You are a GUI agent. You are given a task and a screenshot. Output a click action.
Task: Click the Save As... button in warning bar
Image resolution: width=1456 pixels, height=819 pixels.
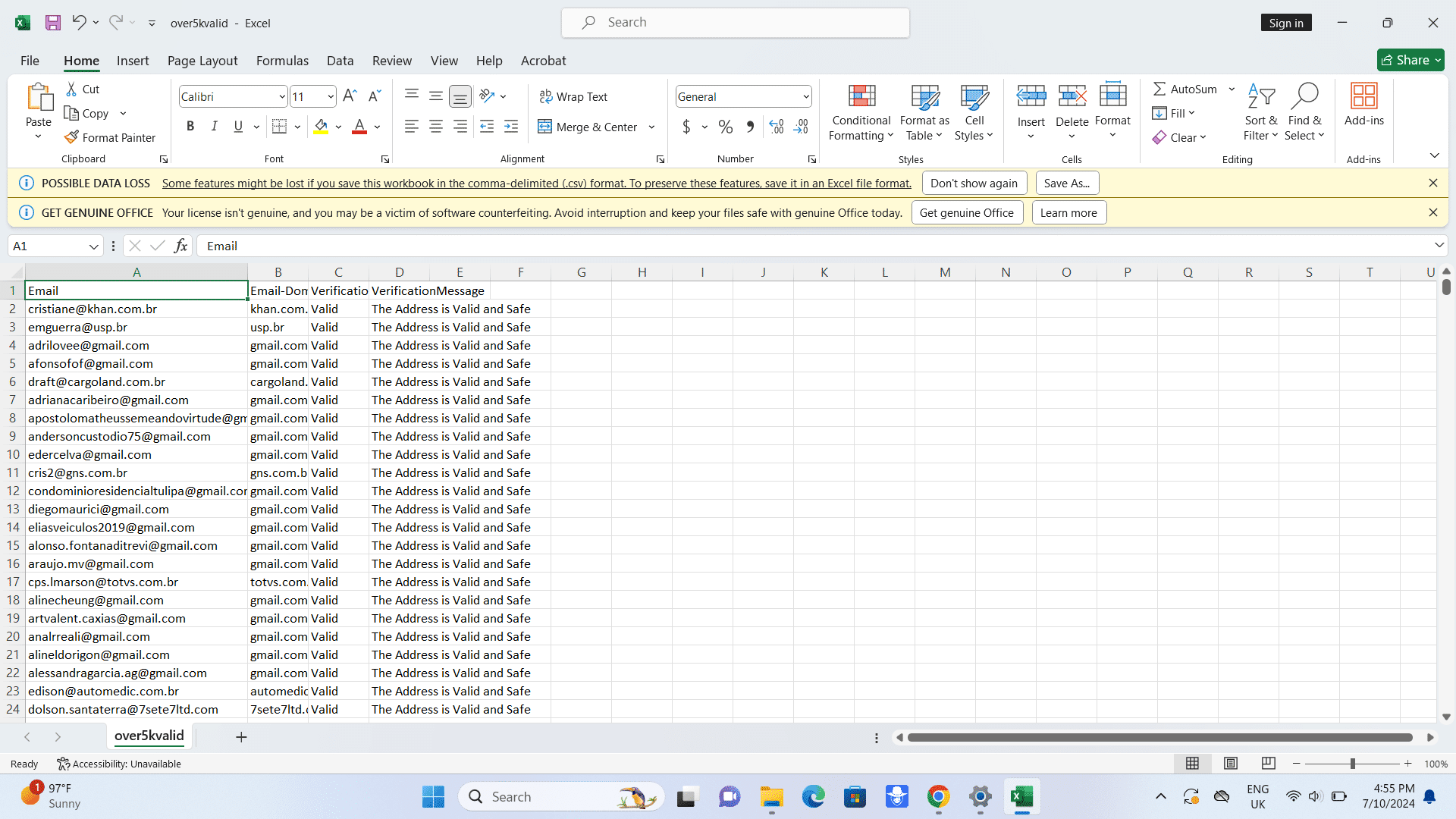coord(1066,183)
